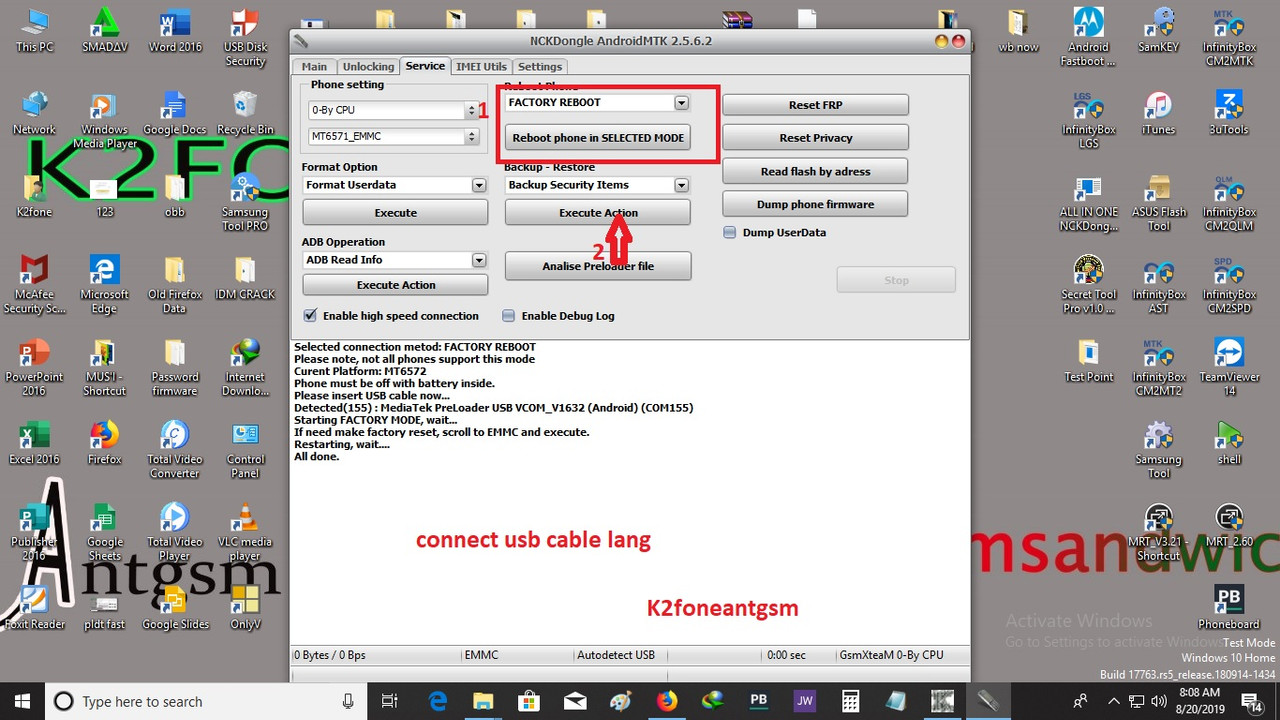1280x720 pixels.
Task: Click Execute Action under Backup - Restore
Action: tap(598, 213)
